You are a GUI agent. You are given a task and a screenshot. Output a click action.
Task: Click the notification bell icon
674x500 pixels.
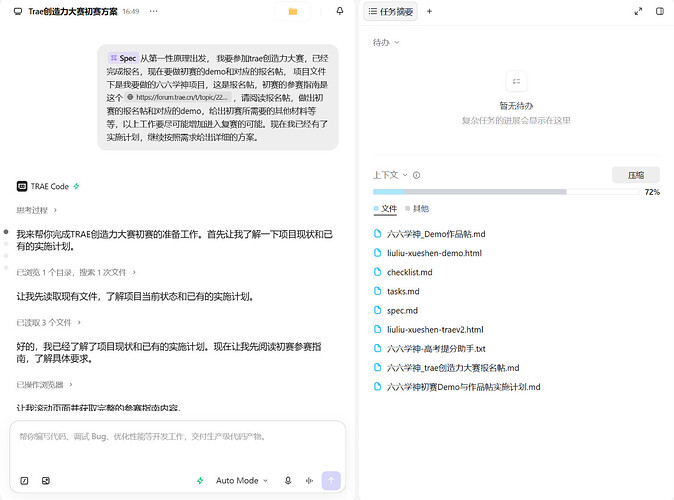tap(340, 11)
